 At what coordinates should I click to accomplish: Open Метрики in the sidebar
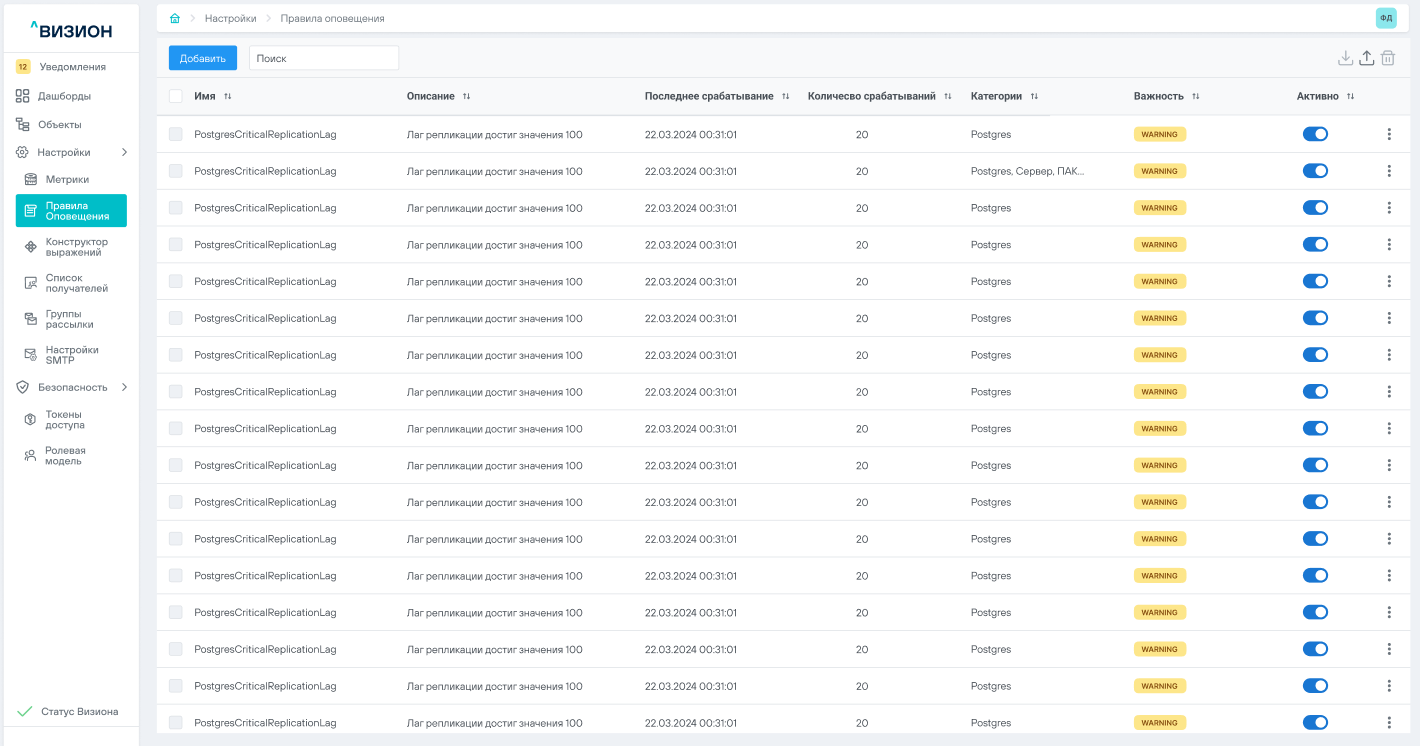pyautogui.click(x=67, y=179)
